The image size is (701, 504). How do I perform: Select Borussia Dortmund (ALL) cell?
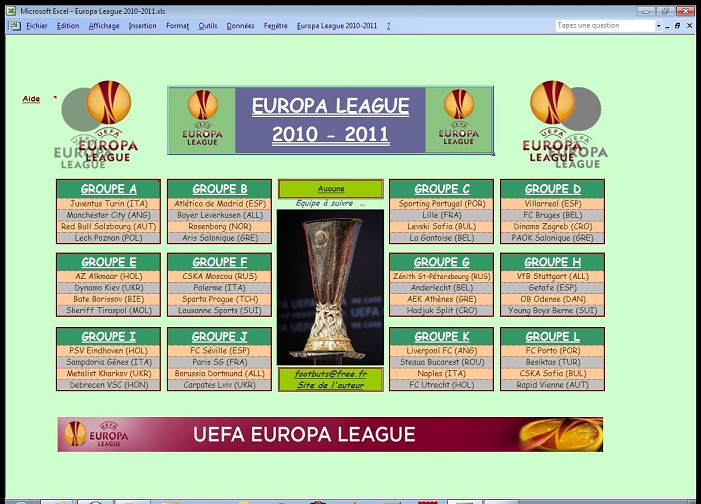(220, 373)
